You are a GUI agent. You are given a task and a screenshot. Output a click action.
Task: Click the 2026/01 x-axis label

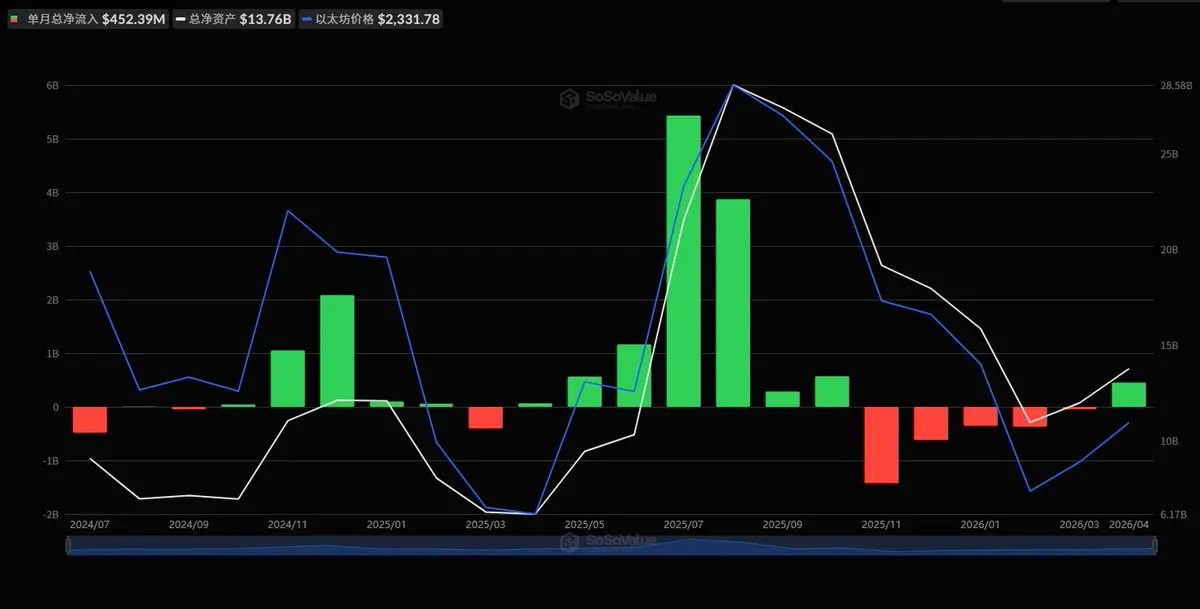[981, 524]
